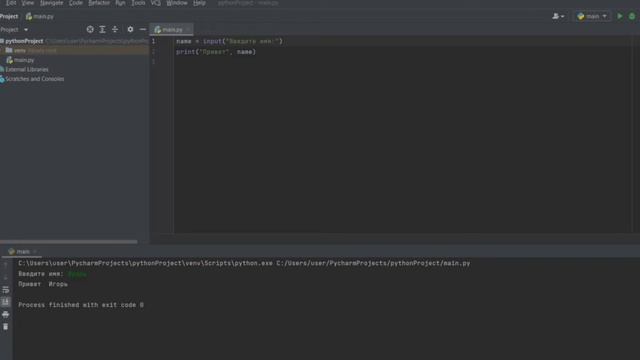Open the main run configuration dropdown
Screen dimensions: 640x360
592,16
